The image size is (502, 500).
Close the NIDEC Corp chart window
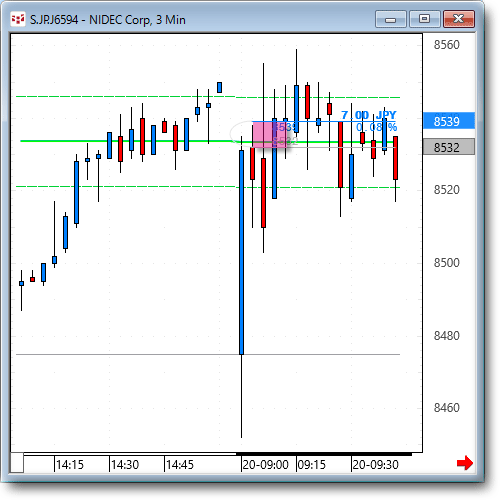click(x=459, y=19)
